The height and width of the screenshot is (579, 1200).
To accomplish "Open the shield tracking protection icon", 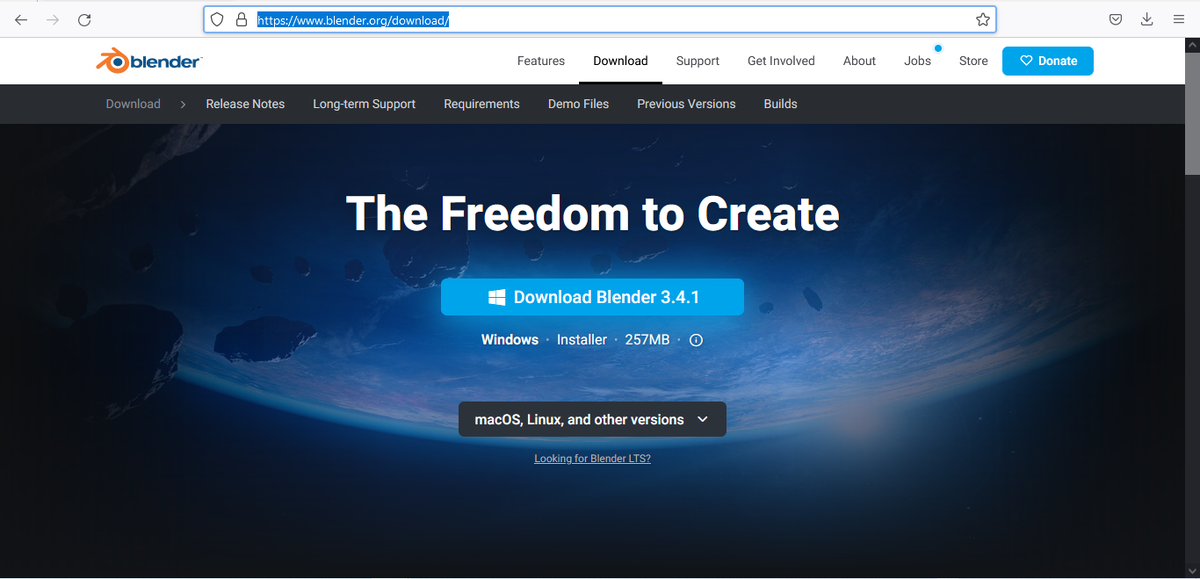I will 217,20.
